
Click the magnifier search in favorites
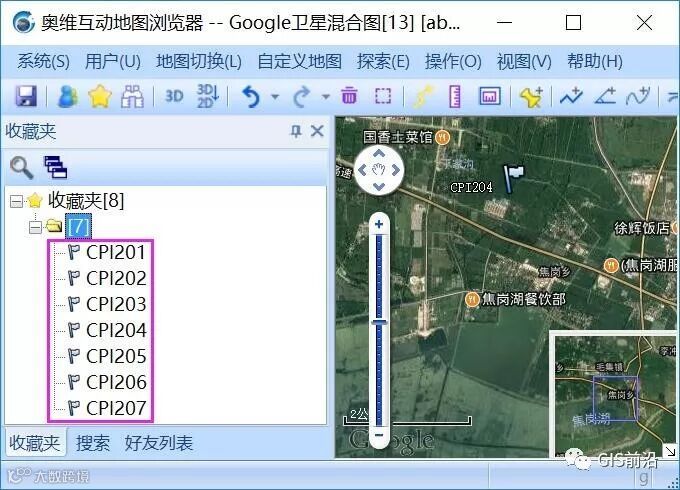(22, 168)
